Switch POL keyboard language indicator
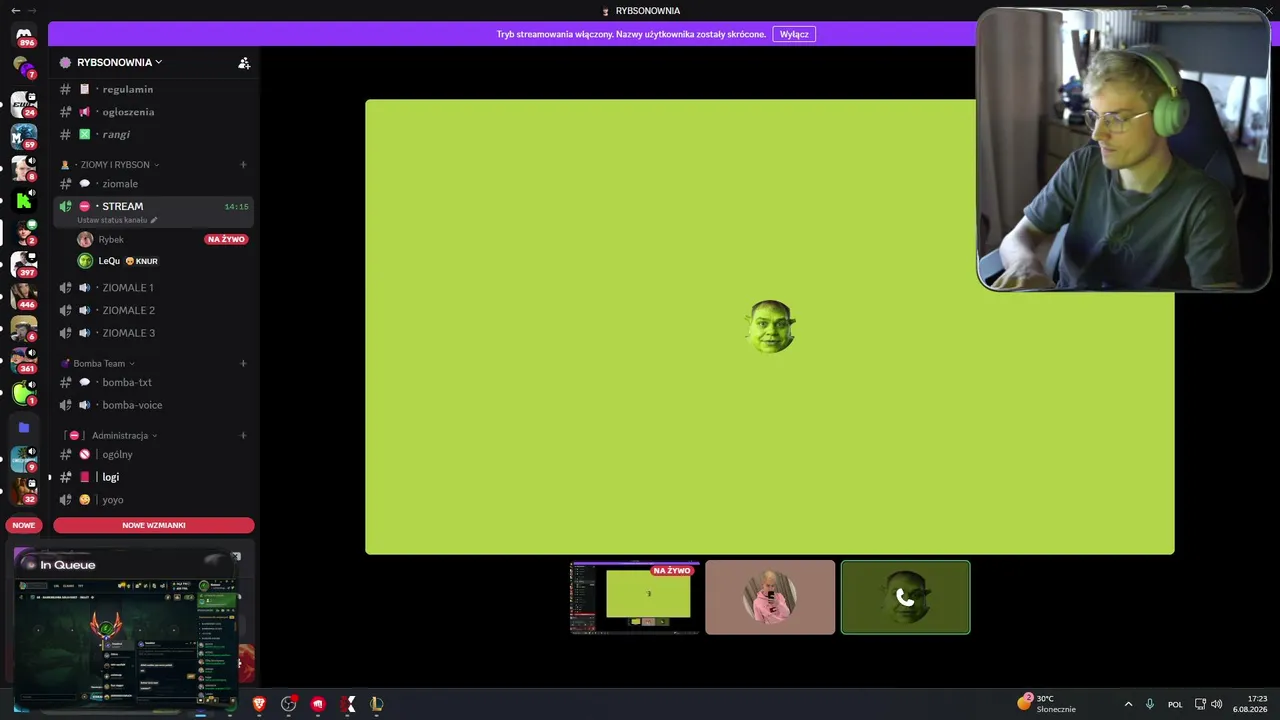 (x=1175, y=704)
